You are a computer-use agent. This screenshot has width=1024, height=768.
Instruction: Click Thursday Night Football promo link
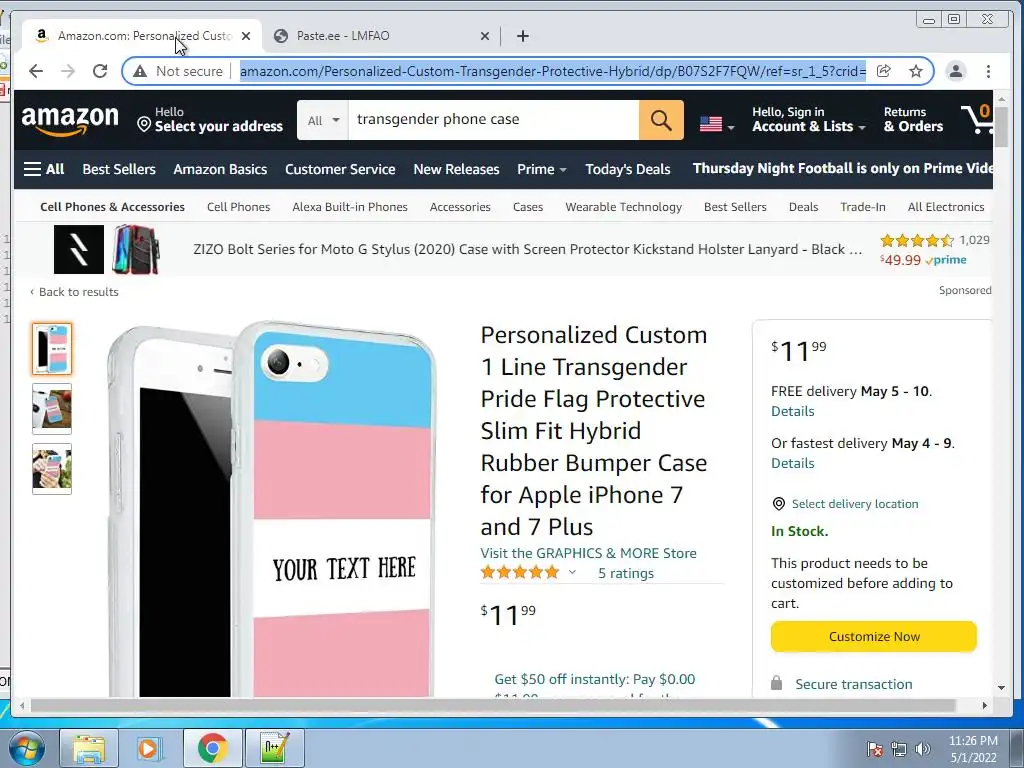842,168
